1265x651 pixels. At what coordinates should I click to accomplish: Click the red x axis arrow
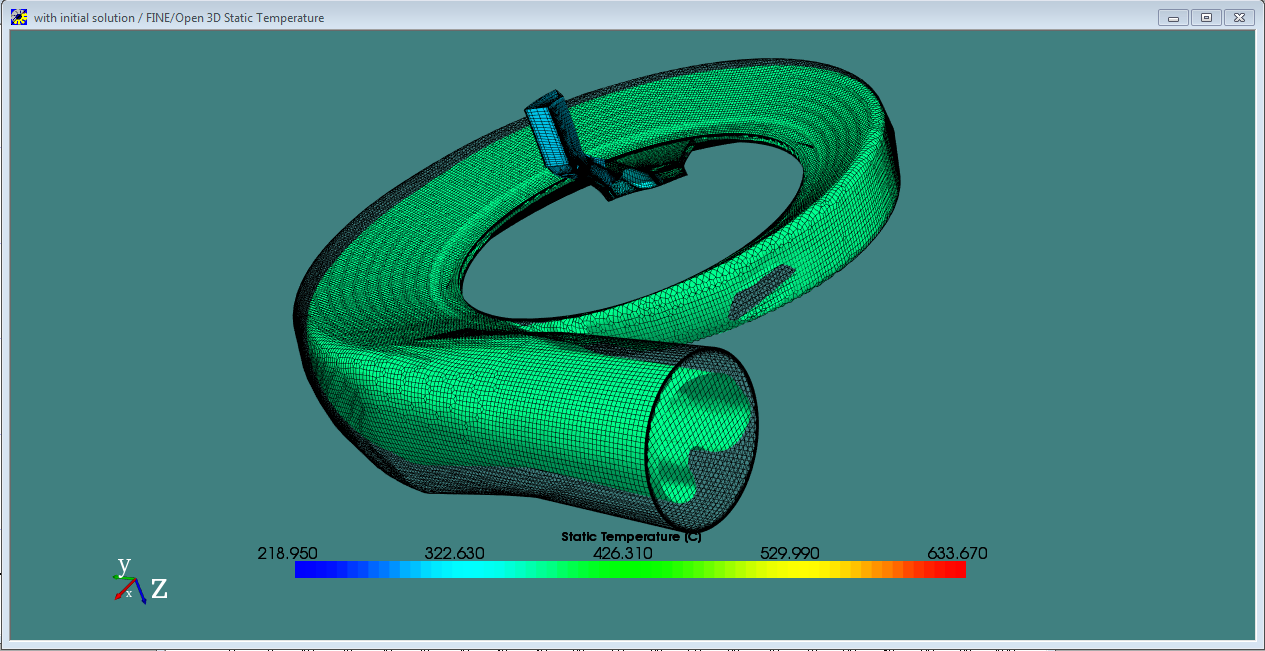(123, 593)
